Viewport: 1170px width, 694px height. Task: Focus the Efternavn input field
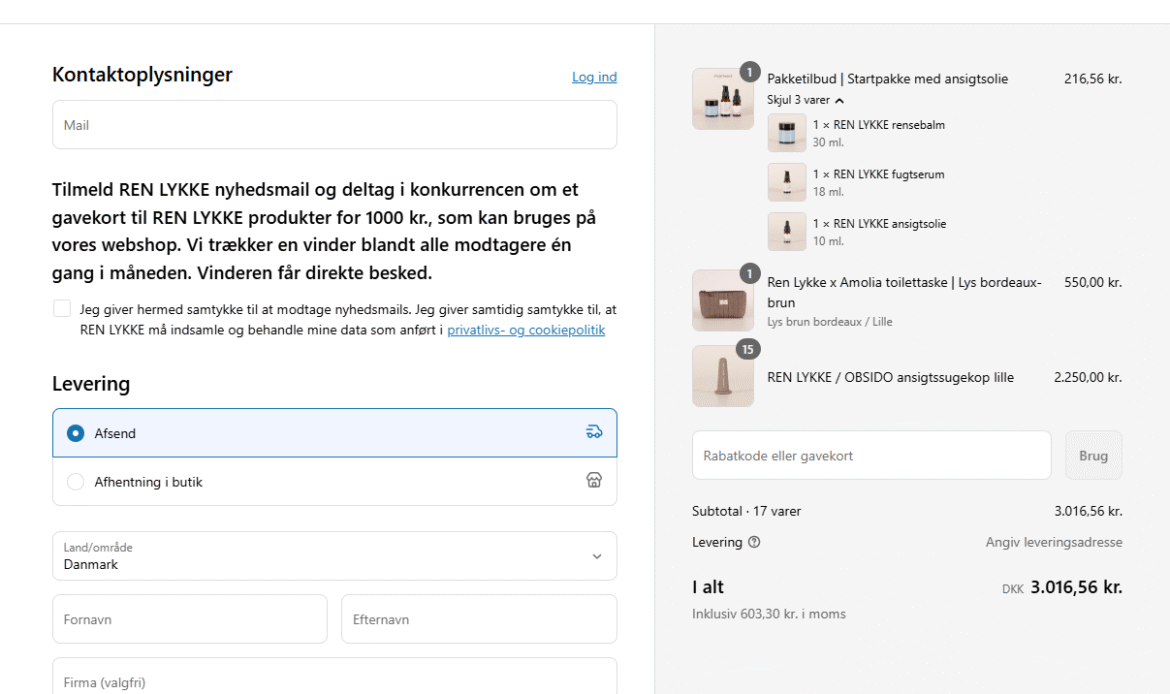tap(479, 619)
